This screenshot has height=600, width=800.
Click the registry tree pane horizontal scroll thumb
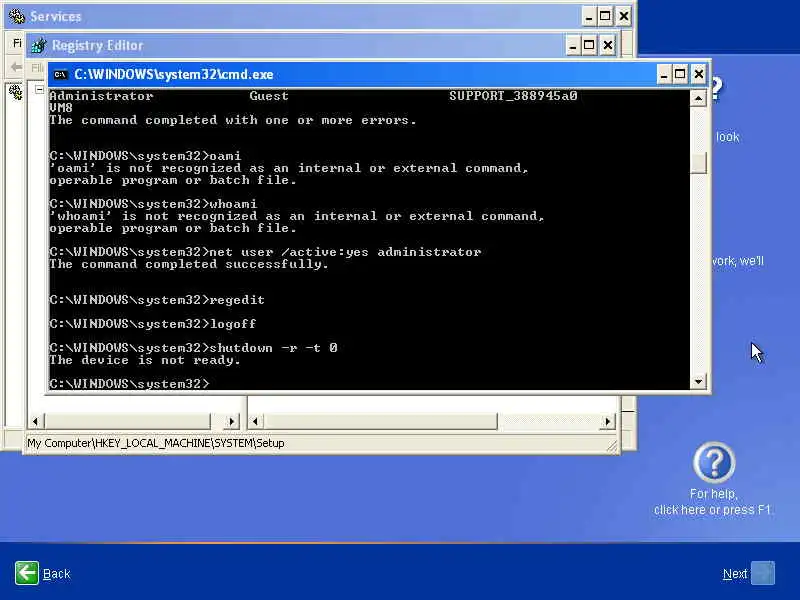(x=127, y=421)
